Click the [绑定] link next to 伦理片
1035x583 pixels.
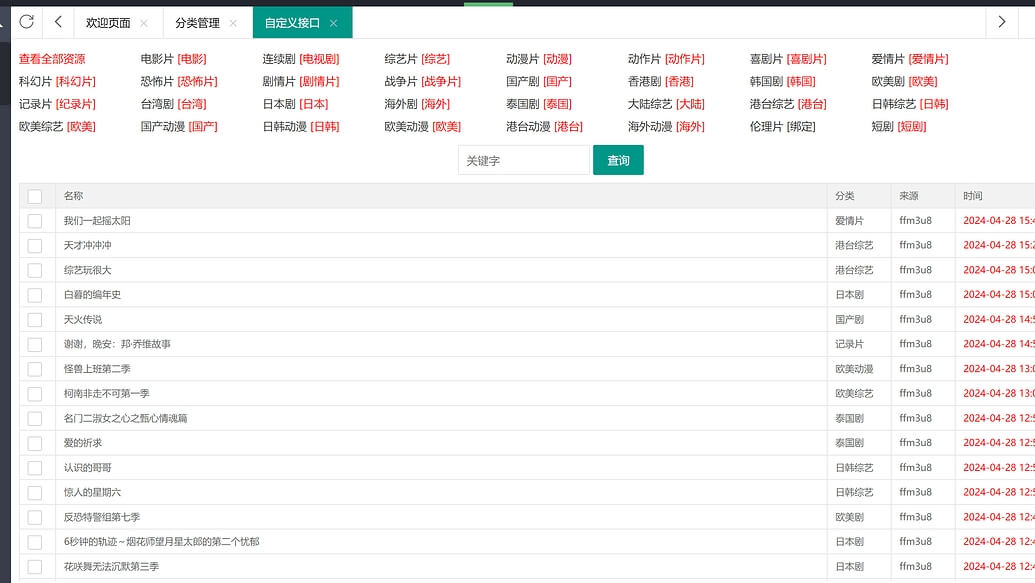point(801,127)
